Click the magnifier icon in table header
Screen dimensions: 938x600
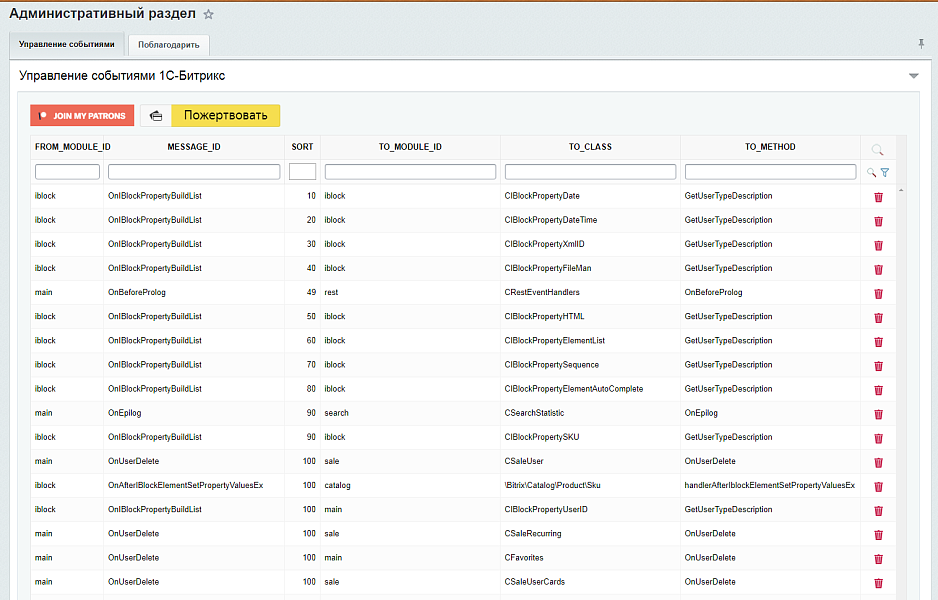[x=877, y=149]
